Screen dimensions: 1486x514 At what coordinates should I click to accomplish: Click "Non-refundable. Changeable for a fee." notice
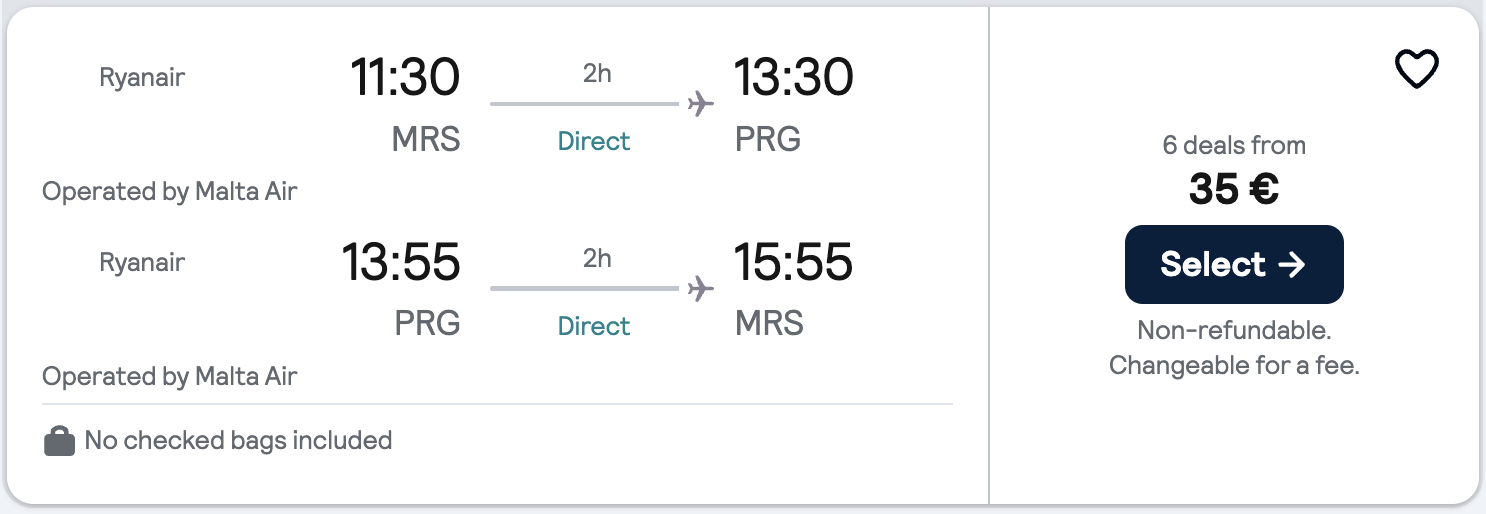point(1233,348)
